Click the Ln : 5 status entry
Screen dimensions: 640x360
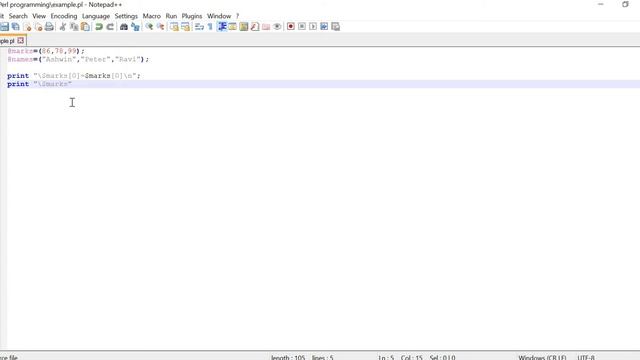[x=386, y=357]
